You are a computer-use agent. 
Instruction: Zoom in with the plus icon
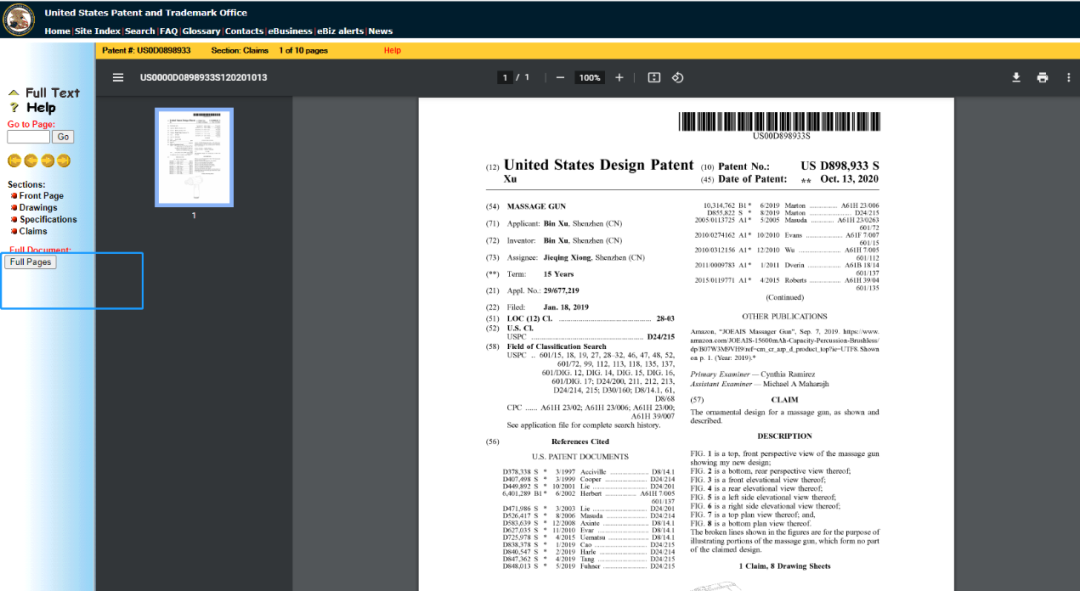click(x=619, y=78)
